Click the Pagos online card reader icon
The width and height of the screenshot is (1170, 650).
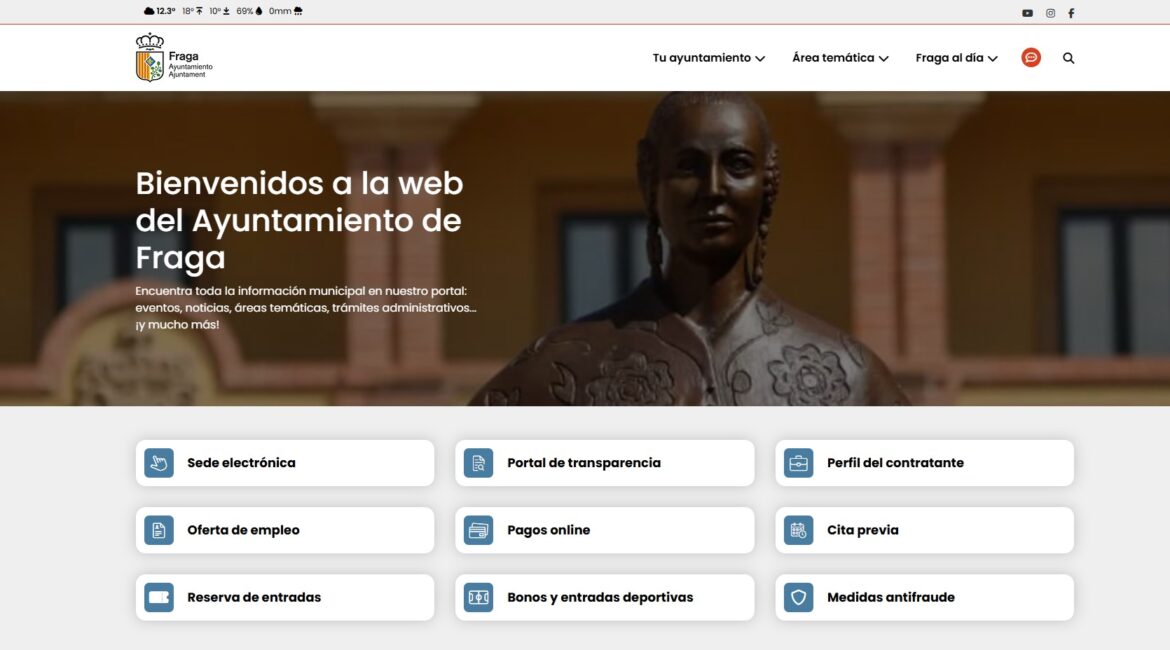pyautogui.click(x=478, y=529)
